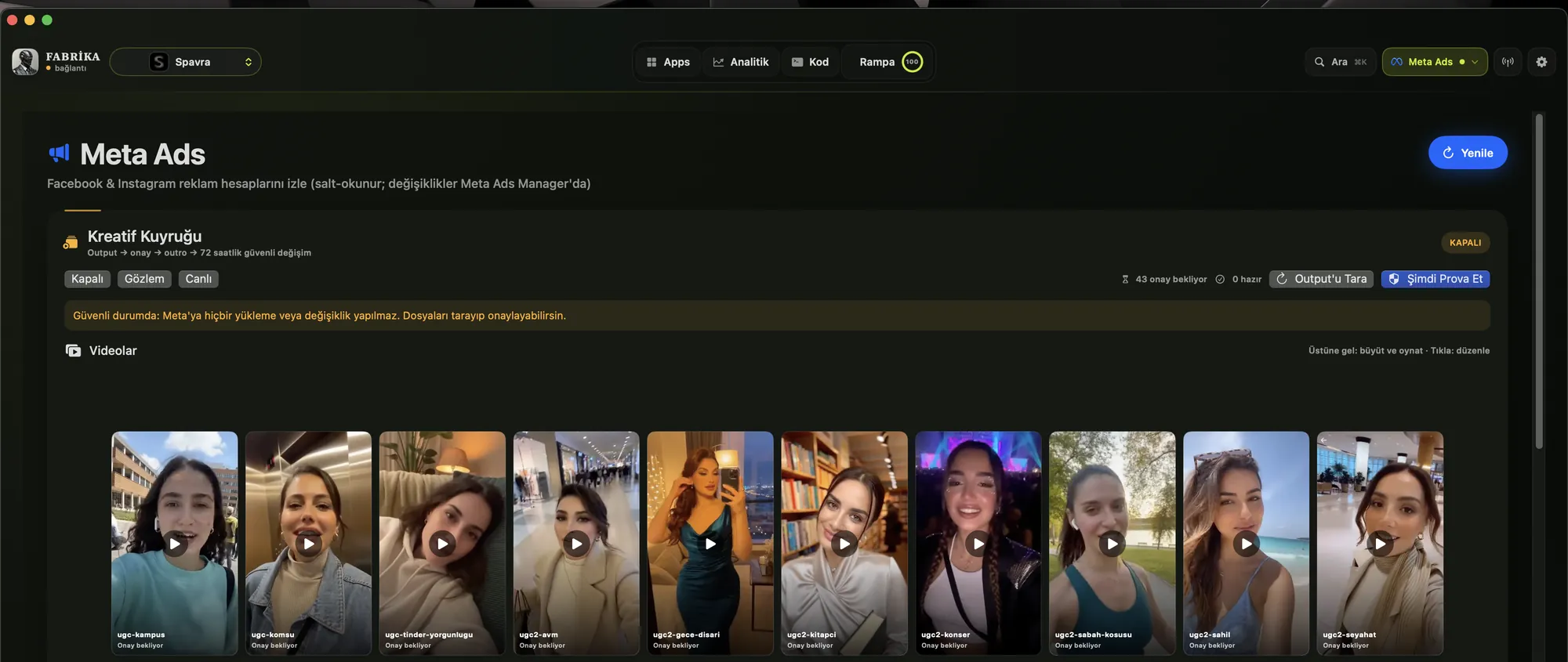This screenshot has height=662, width=1568.
Task: Play the ugc2-gece-disari video
Action: (710, 544)
